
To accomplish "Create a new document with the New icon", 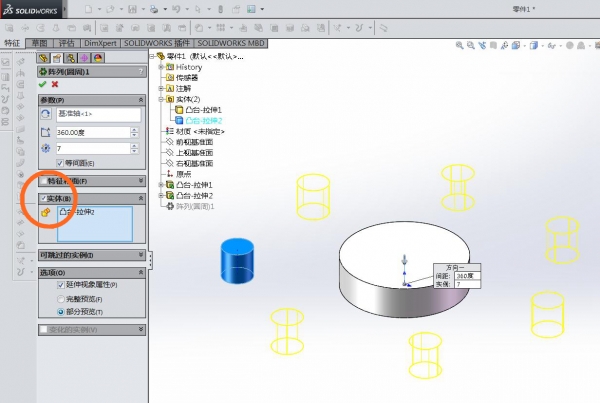I will (x=88, y=9).
